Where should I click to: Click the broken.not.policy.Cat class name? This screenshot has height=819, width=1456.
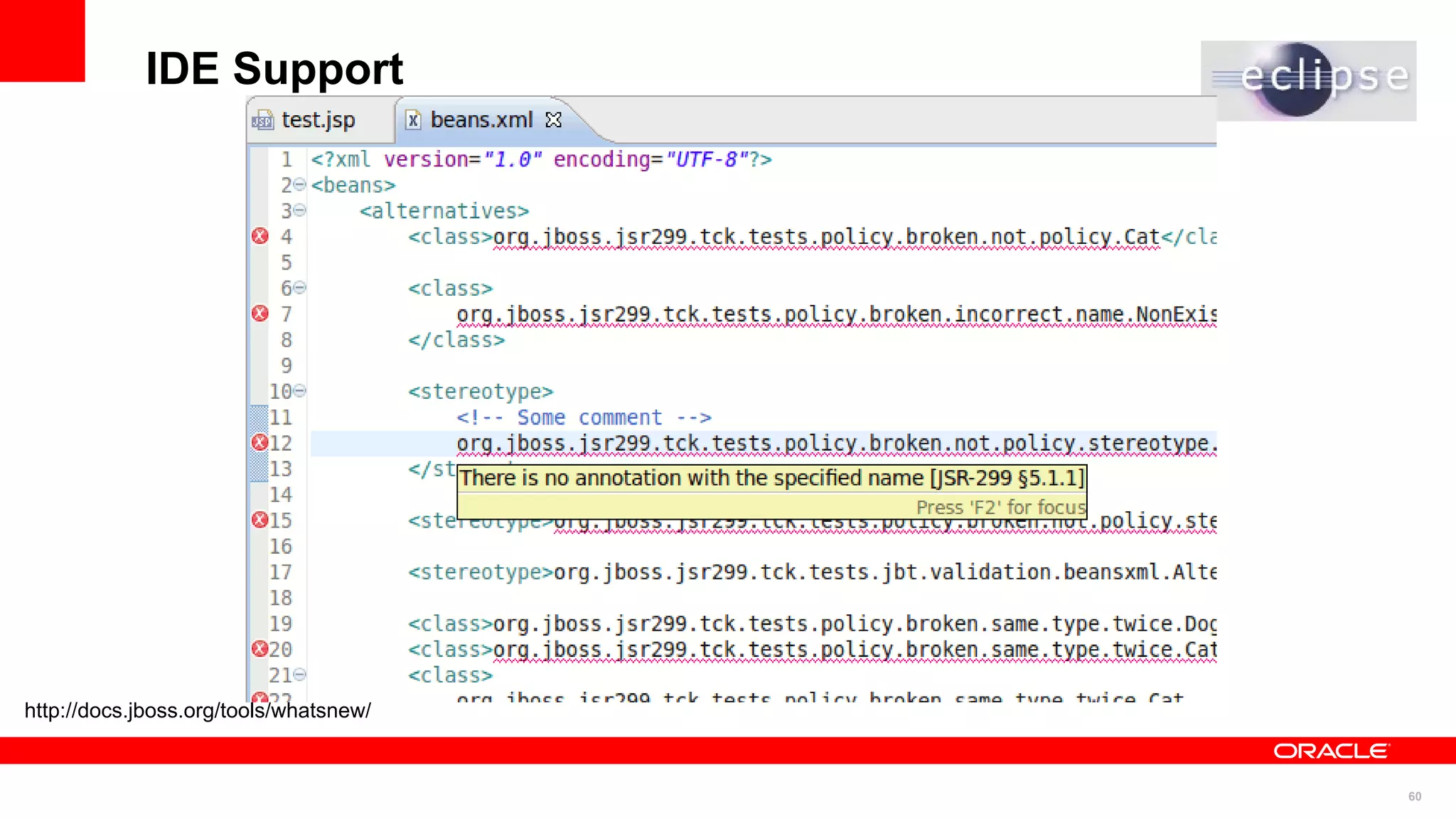[826, 237]
